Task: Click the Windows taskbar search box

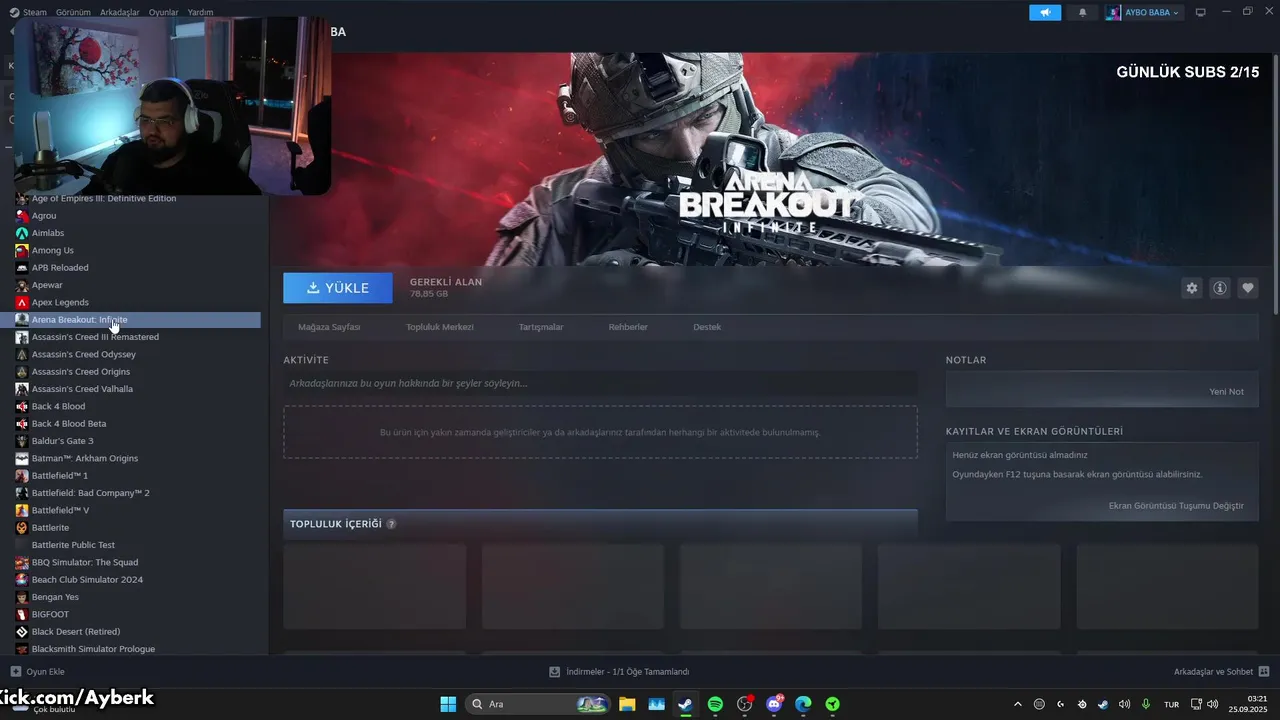Action: coord(539,704)
